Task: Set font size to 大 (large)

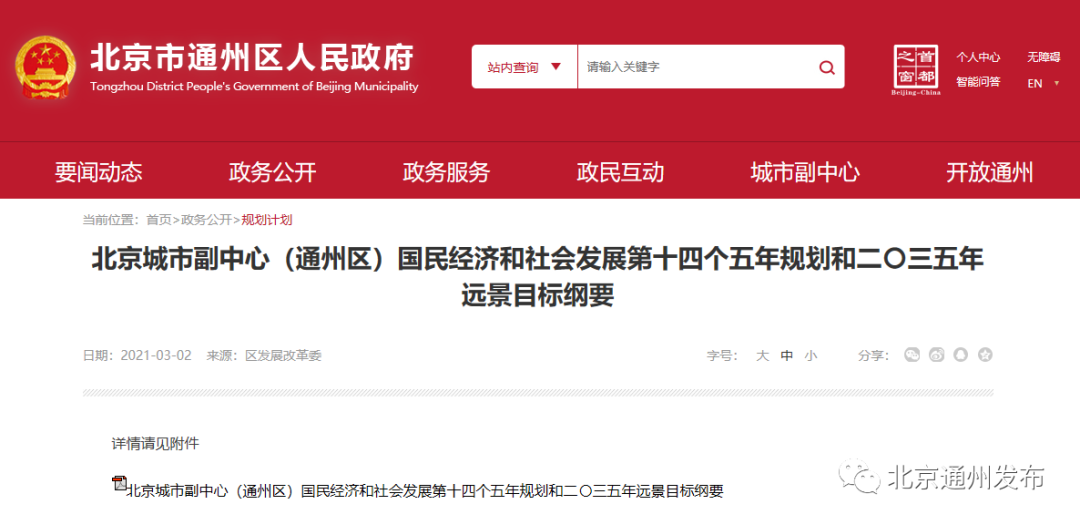Action: point(762,355)
